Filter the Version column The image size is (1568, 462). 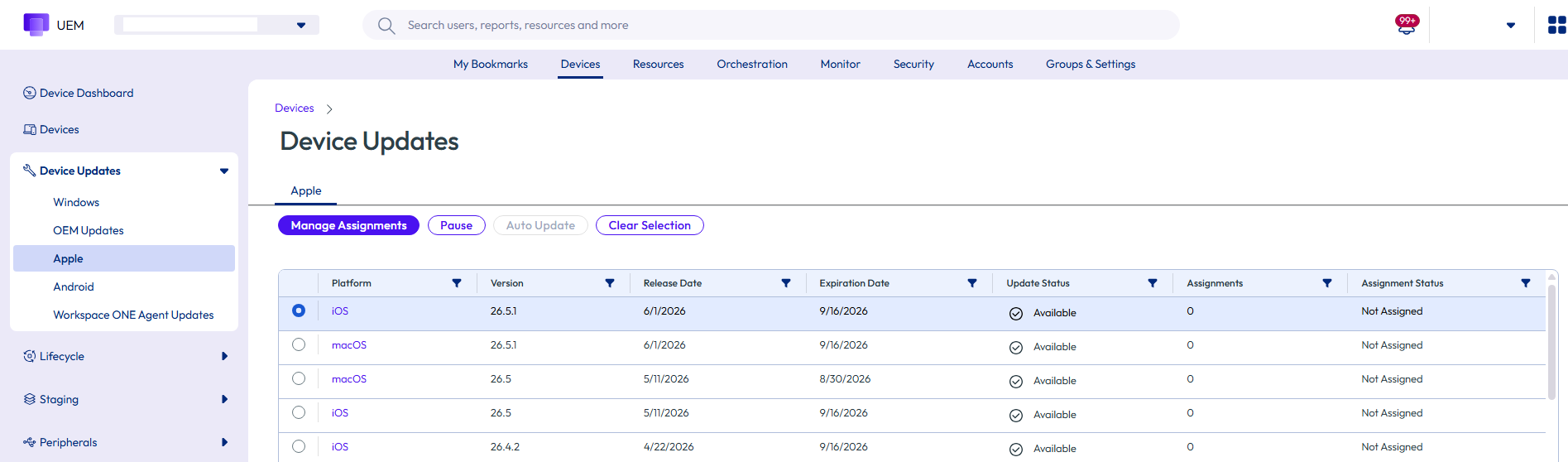(610, 283)
